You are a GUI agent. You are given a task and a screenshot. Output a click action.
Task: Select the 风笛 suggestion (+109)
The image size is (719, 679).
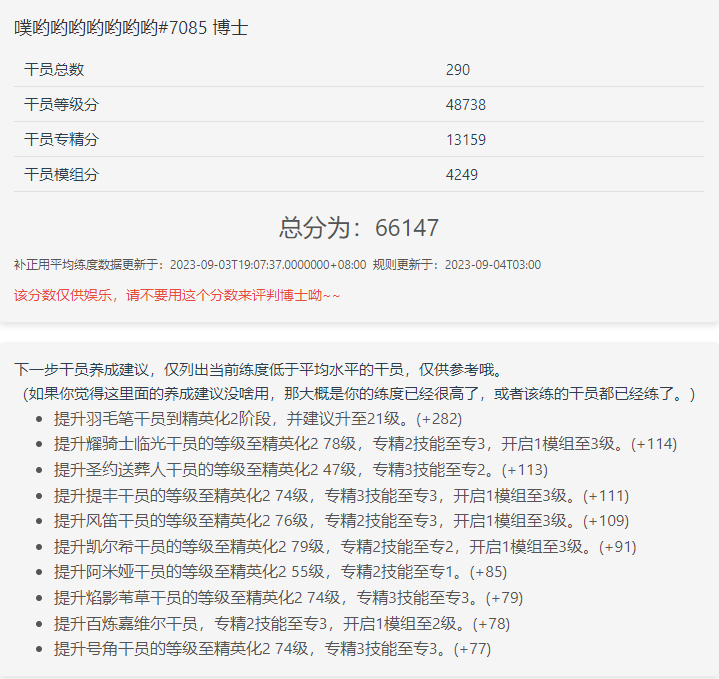click(341, 521)
